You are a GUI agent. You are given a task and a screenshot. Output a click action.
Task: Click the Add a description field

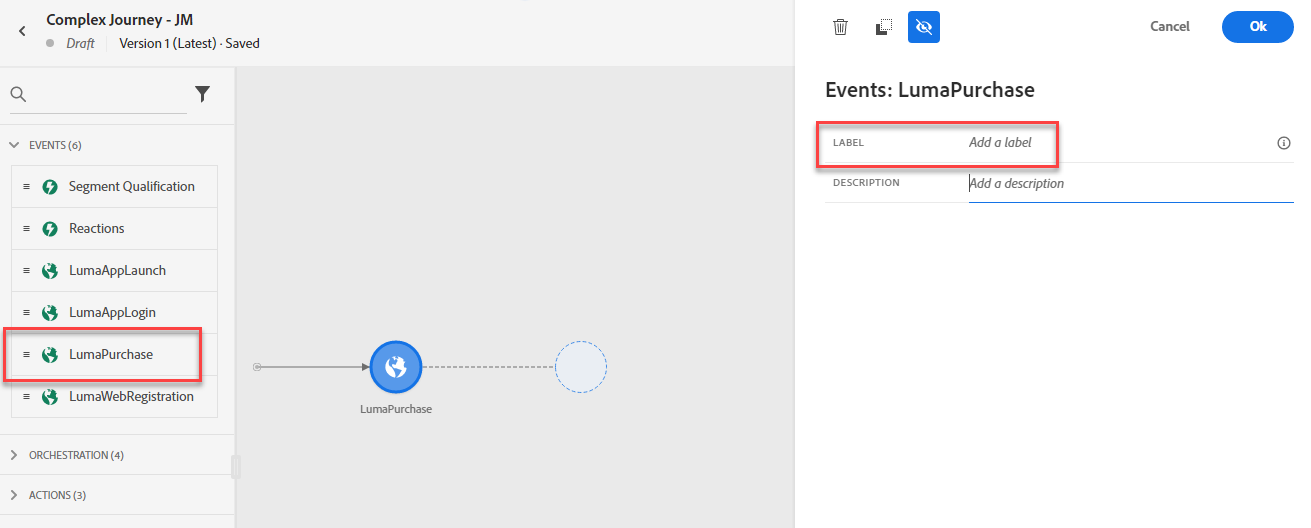tap(1131, 183)
